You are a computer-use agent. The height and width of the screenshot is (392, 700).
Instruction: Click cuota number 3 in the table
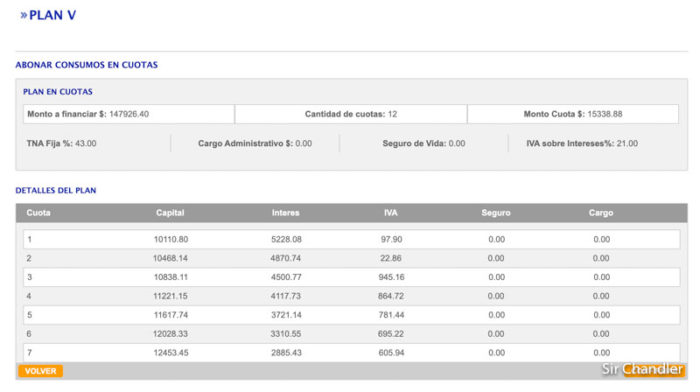point(29,277)
